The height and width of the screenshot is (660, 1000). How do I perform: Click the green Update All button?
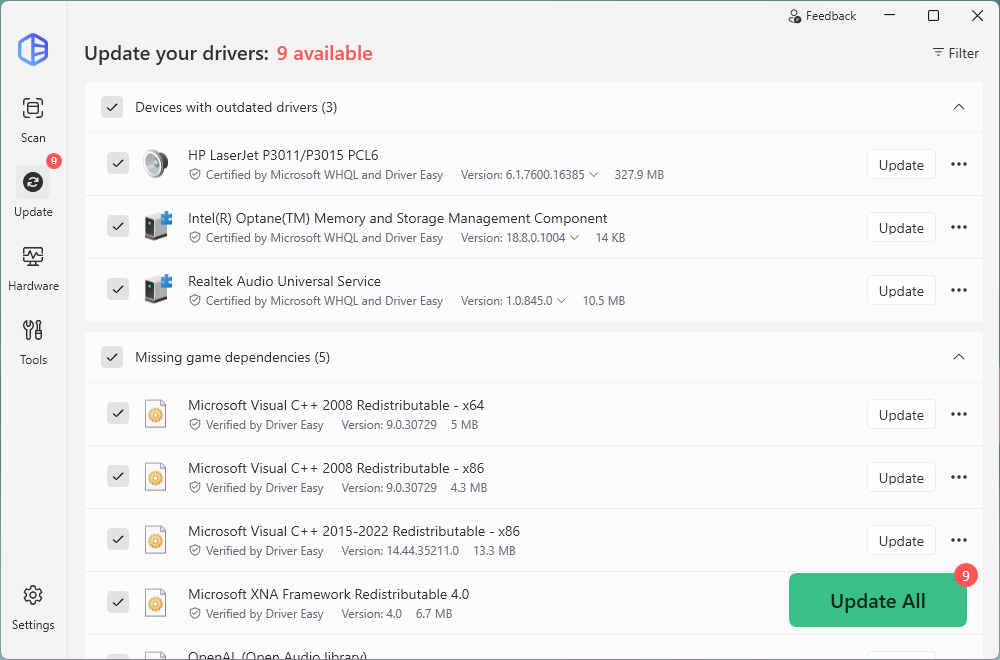click(877, 601)
